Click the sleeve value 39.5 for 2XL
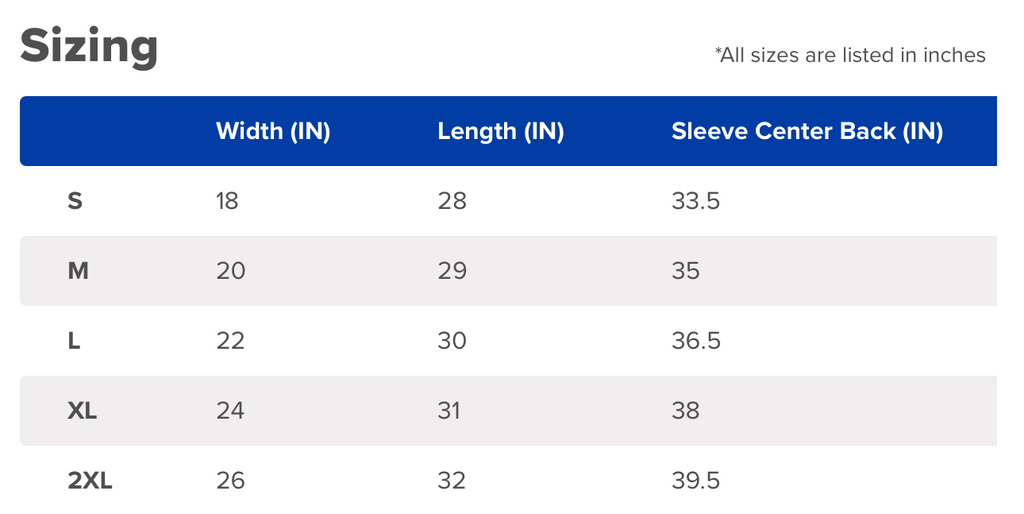Screen dimensions: 1024x514 pyautogui.click(x=696, y=481)
